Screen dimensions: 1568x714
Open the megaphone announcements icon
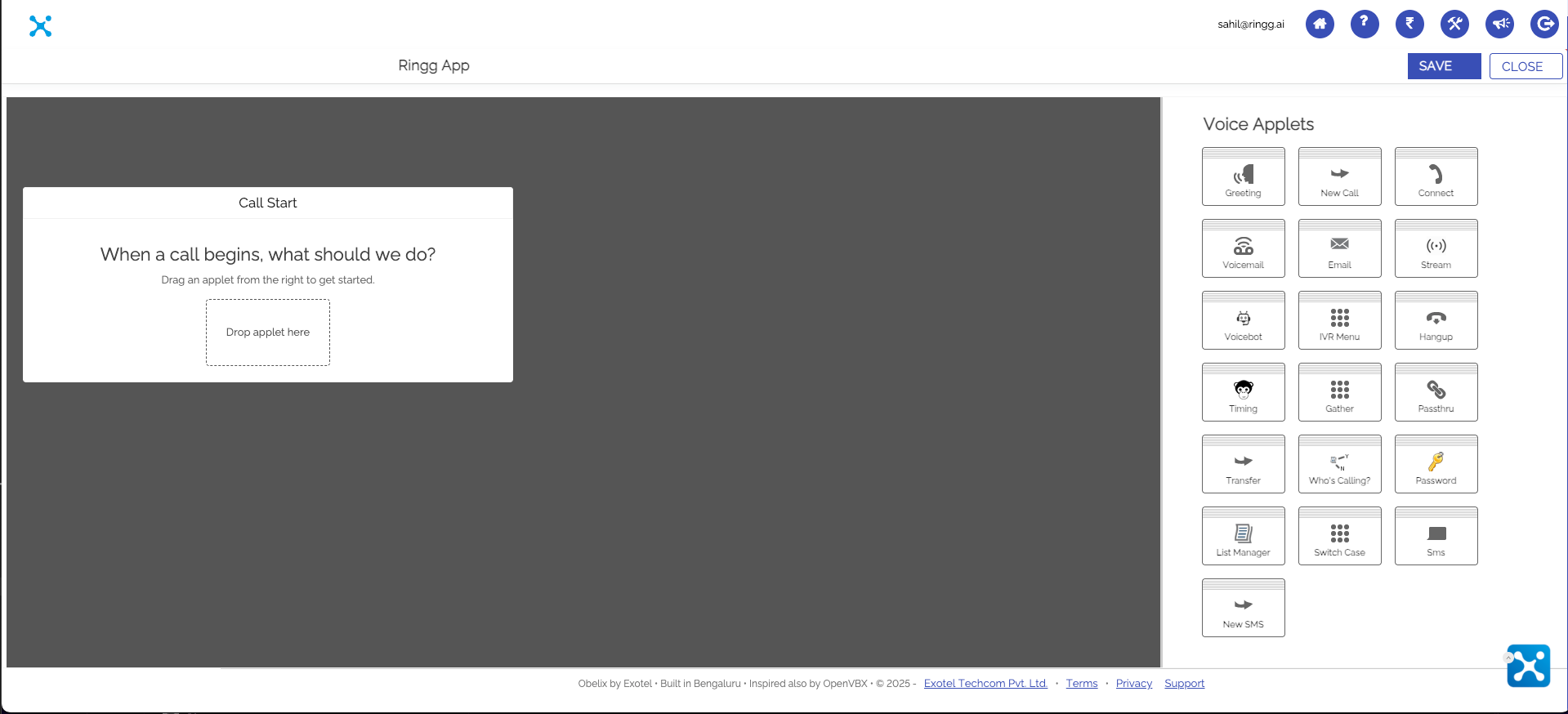coord(1499,24)
